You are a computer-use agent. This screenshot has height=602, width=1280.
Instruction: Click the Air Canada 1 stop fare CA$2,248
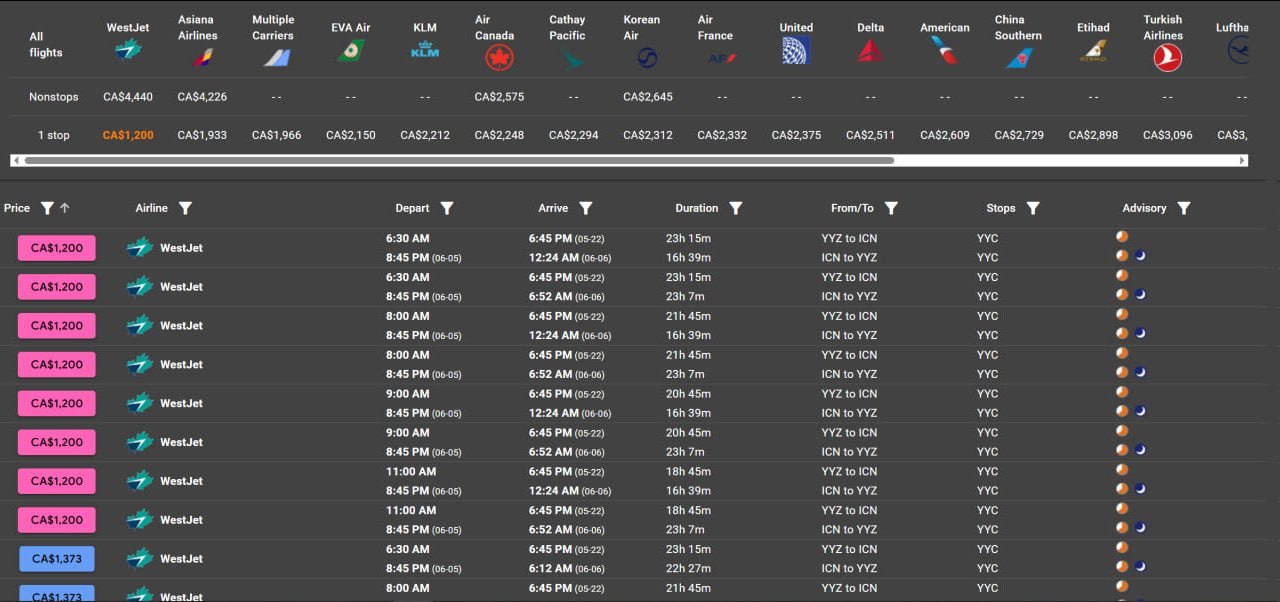click(x=499, y=135)
